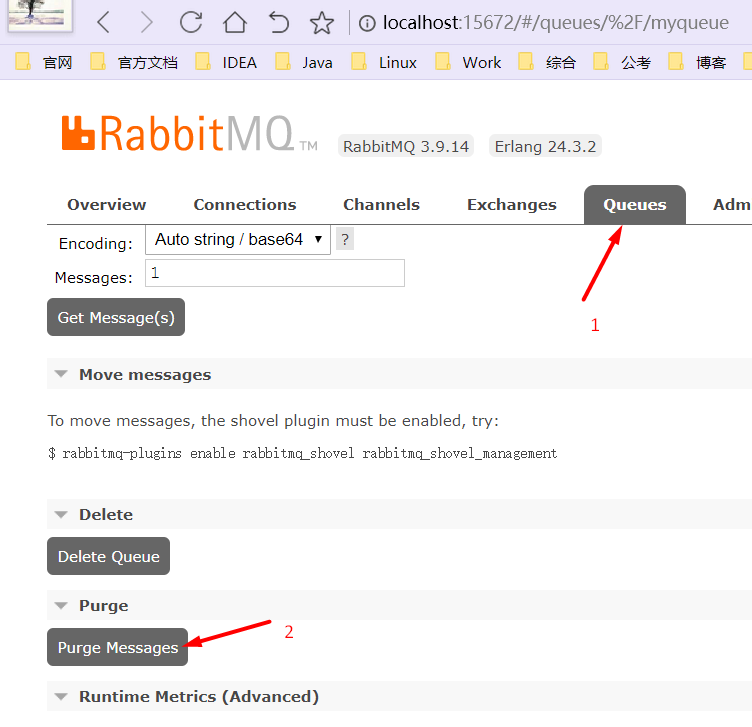Click the site info icon in address bar
This screenshot has height=727, width=752.
[x=367, y=23]
